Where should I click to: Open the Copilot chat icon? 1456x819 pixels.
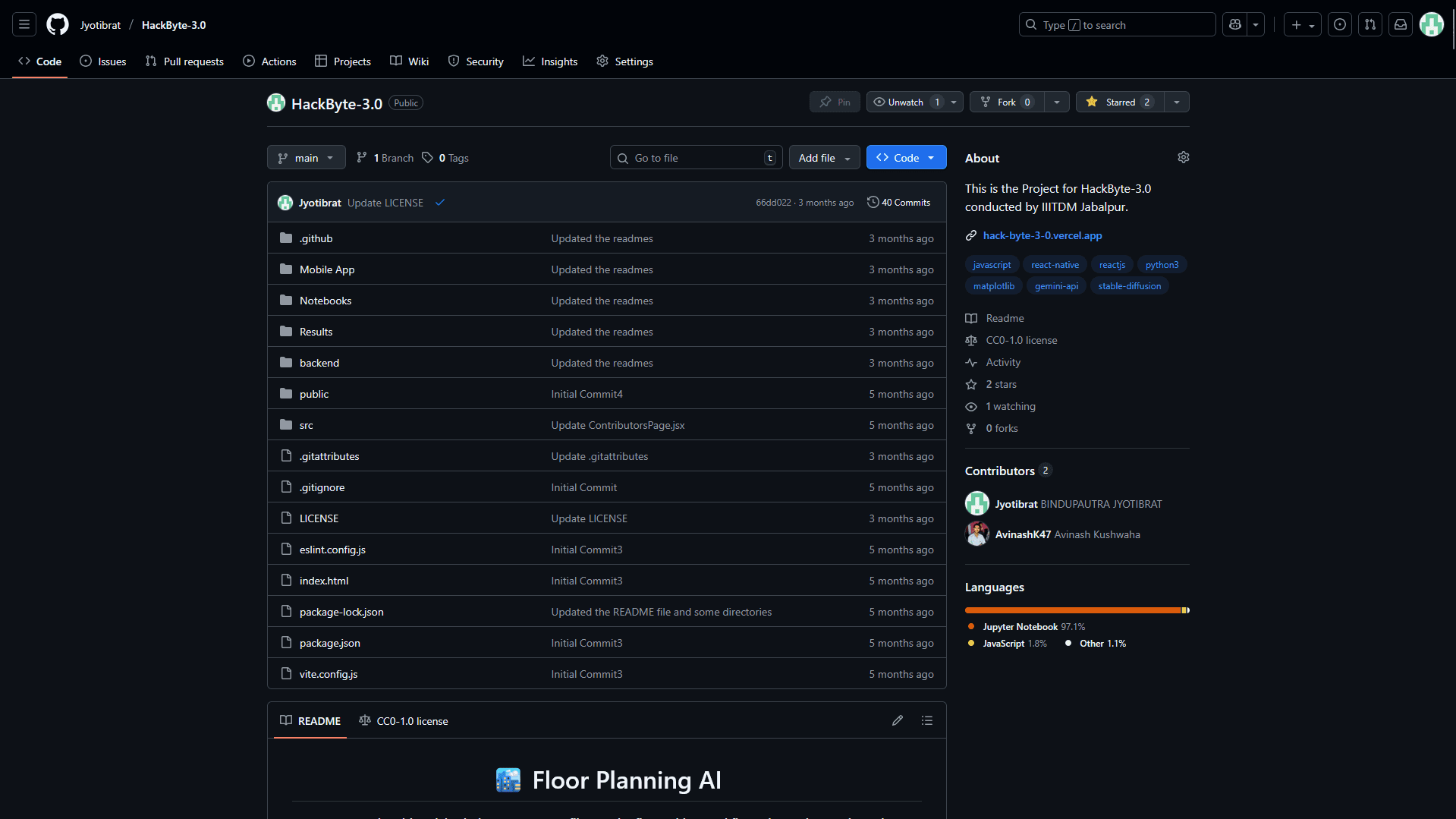(x=1235, y=25)
